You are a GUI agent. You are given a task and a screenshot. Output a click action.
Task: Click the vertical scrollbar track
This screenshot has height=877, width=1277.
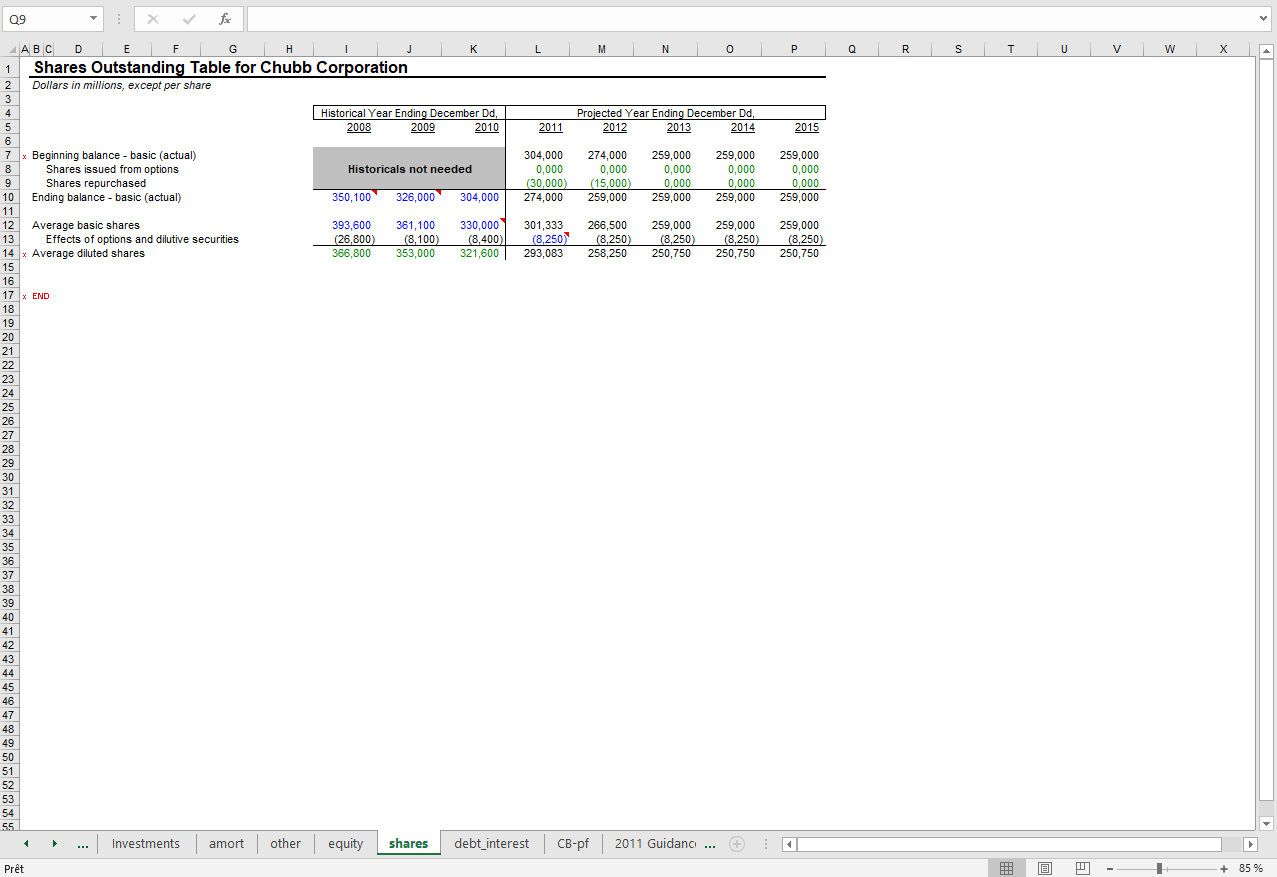[1265, 435]
